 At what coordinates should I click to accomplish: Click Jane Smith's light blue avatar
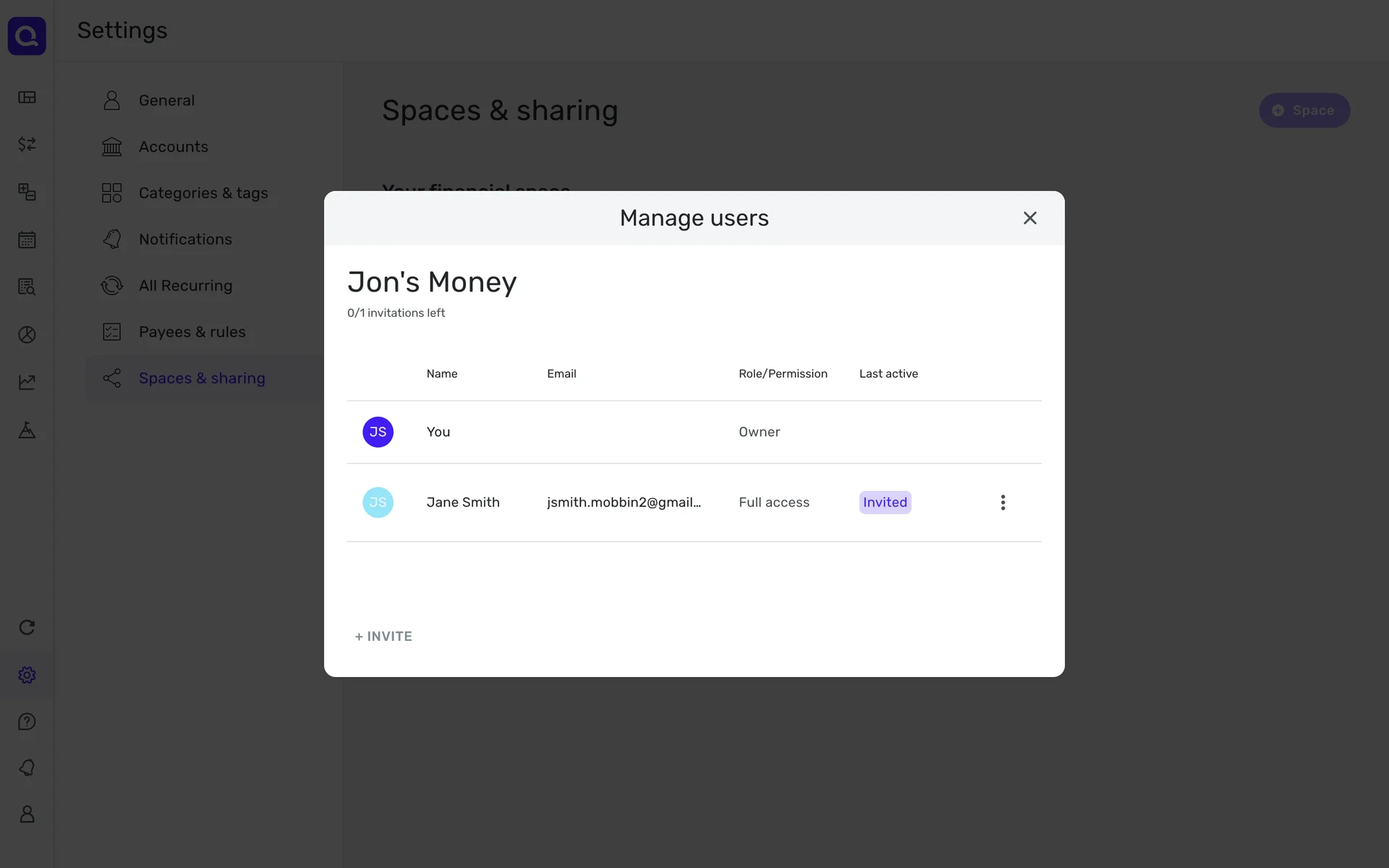(x=378, y=503)
